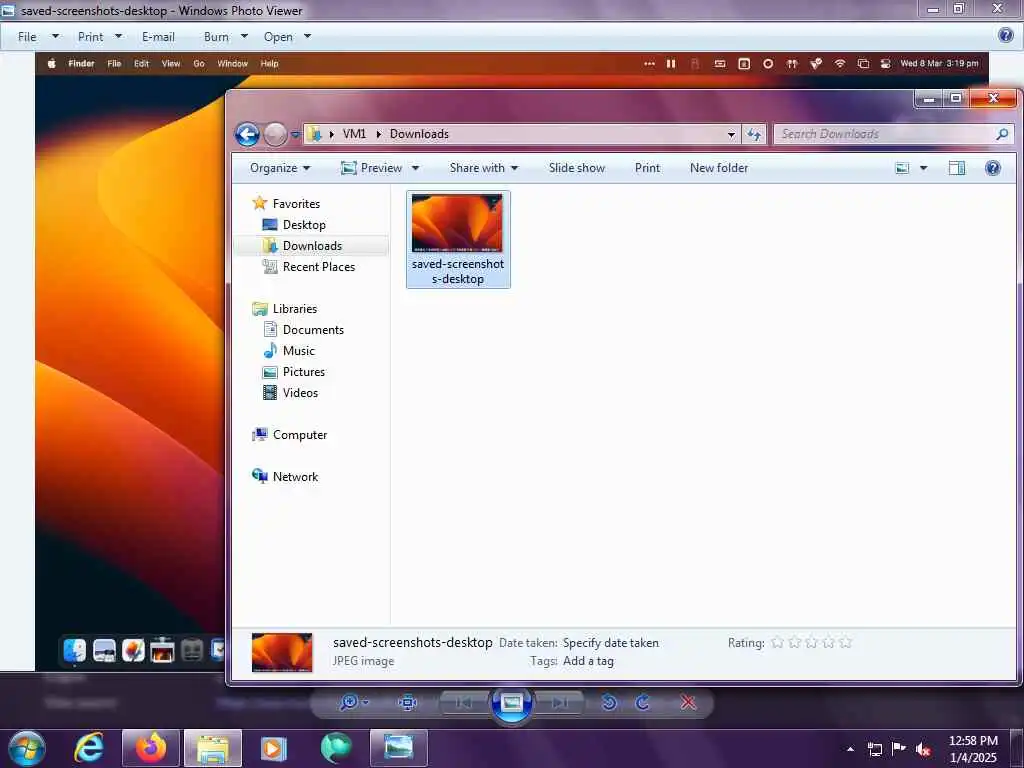This screenshot has height=768, width=1024.
Task: Click inside the Search Downloads field
Action: (884, 134)
